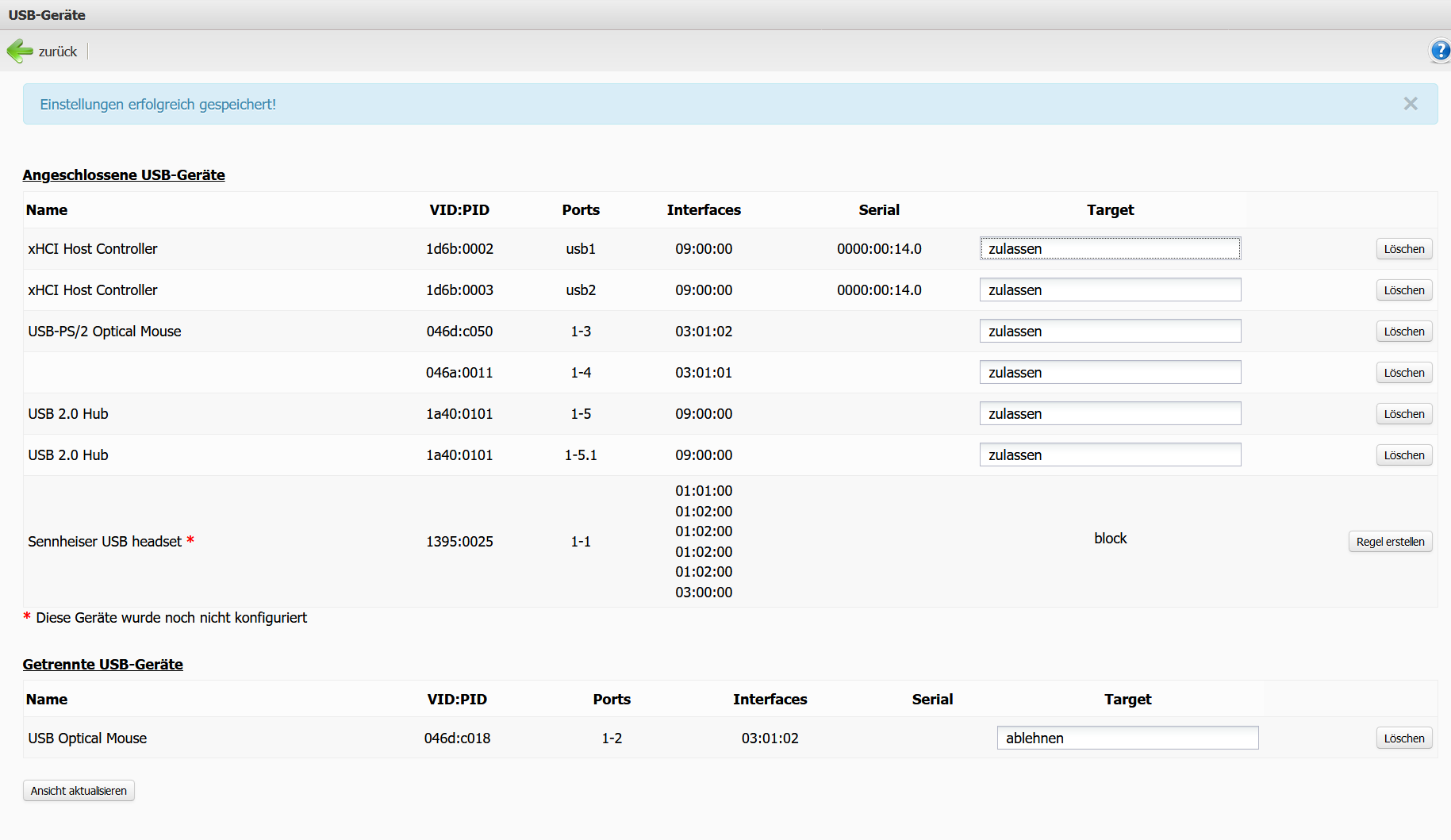Remove the USB 2.0 Hub on port 1-5.1
This screenshot has width=1451, height=840.
(x=1403, y=455)
